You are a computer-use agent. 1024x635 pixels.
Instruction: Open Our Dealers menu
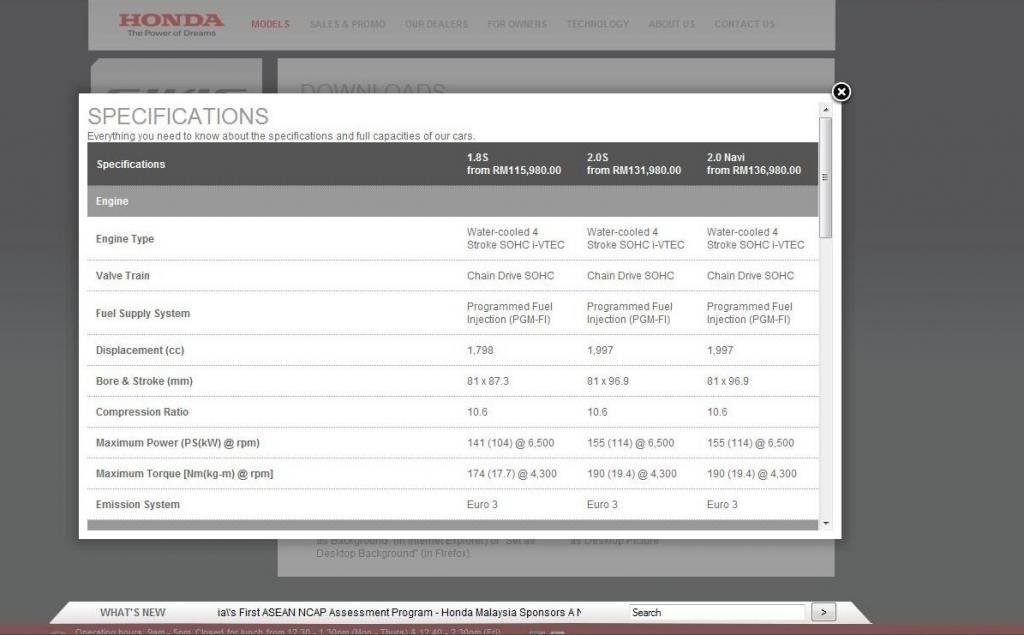click(x=436, y=24)
